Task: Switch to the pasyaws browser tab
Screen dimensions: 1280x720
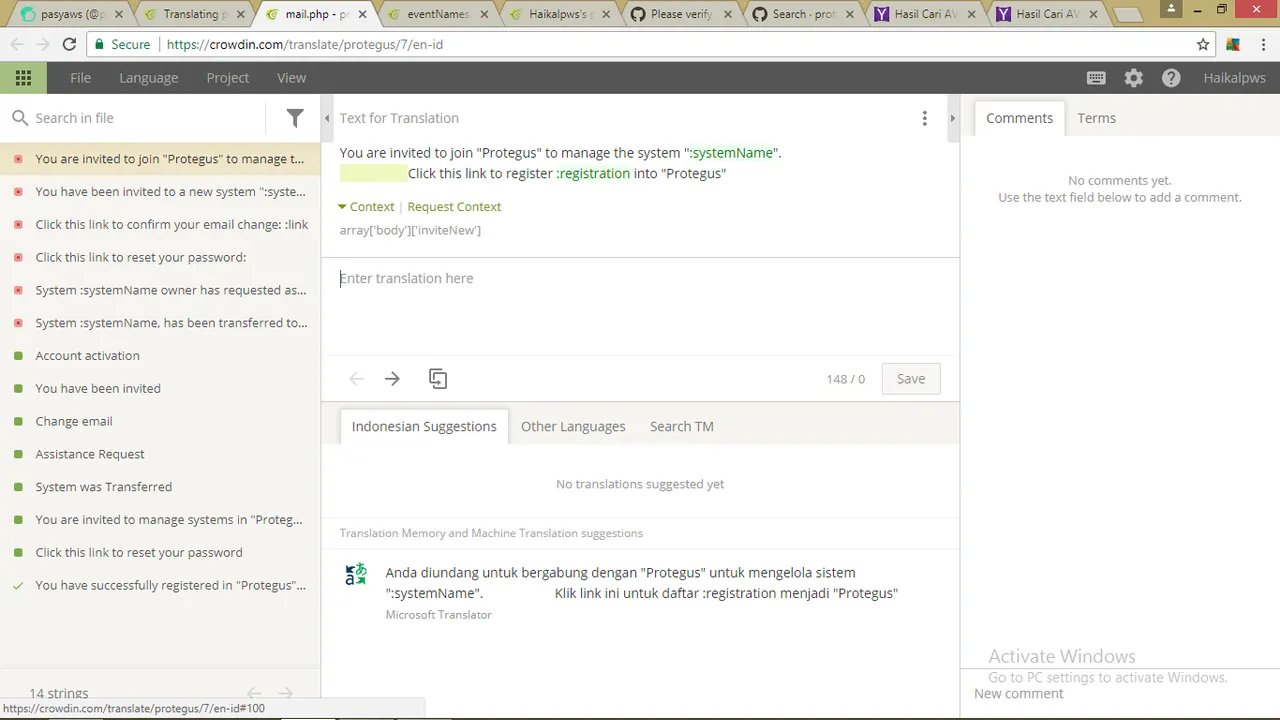Action: tap(70, 14)
